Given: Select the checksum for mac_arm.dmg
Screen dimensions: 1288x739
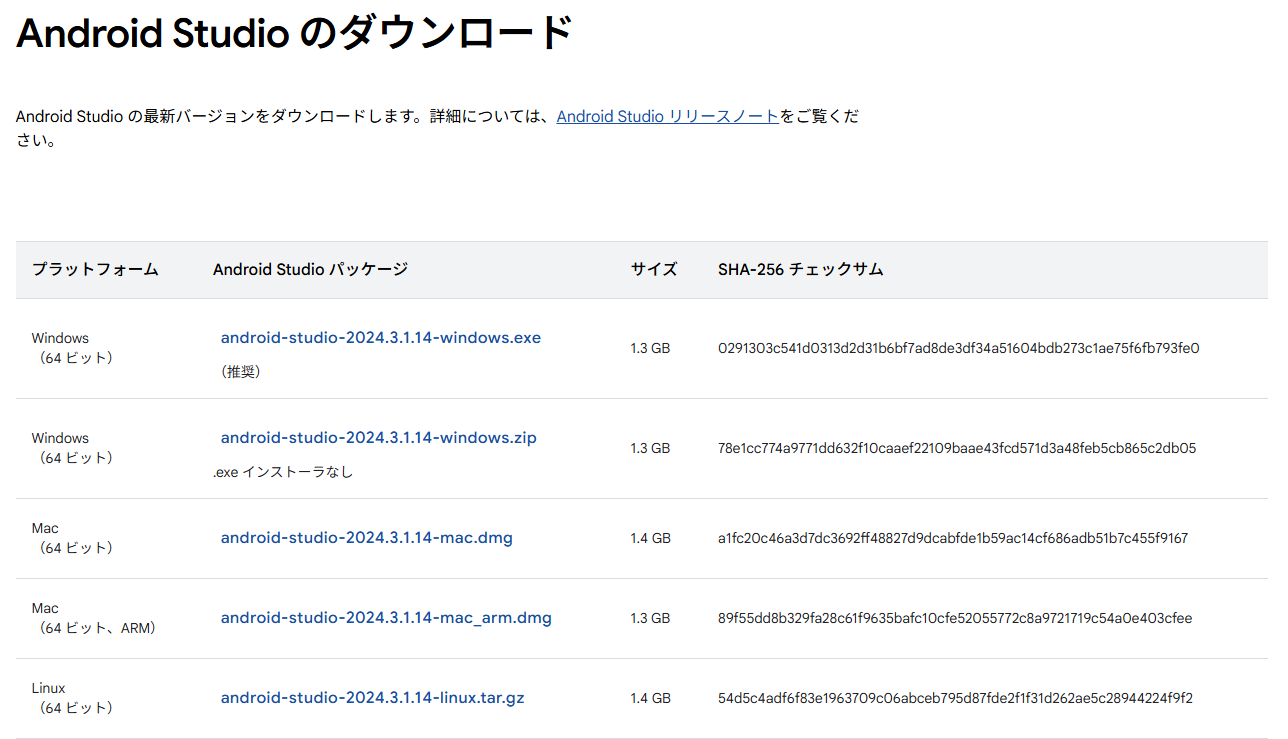Looking at the screenshot, I should [955, 617].
